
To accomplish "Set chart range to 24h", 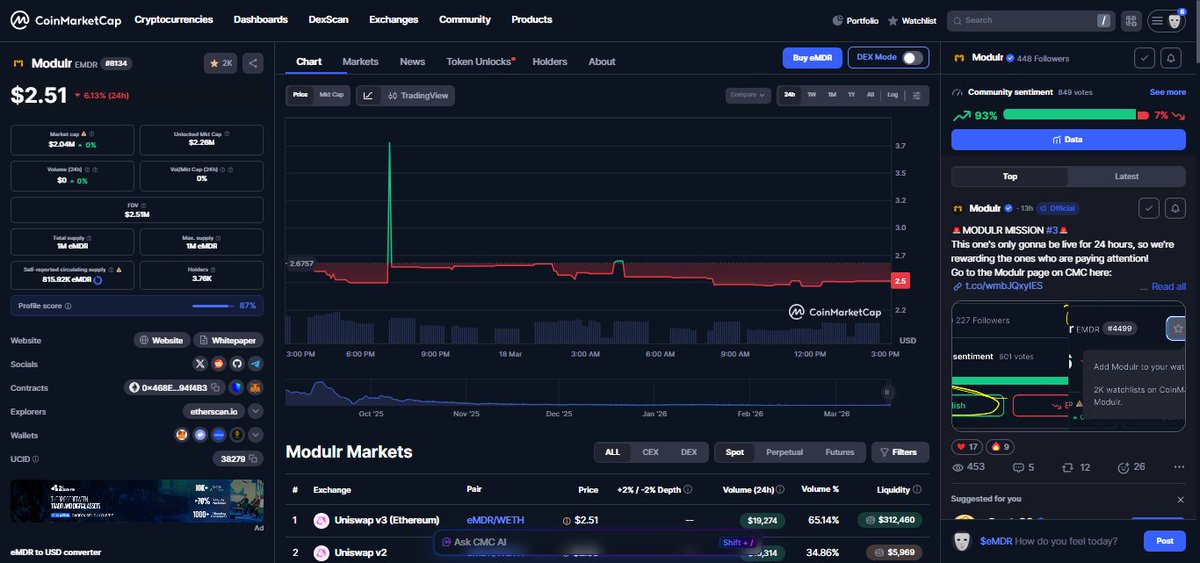I will pos(790,95).
